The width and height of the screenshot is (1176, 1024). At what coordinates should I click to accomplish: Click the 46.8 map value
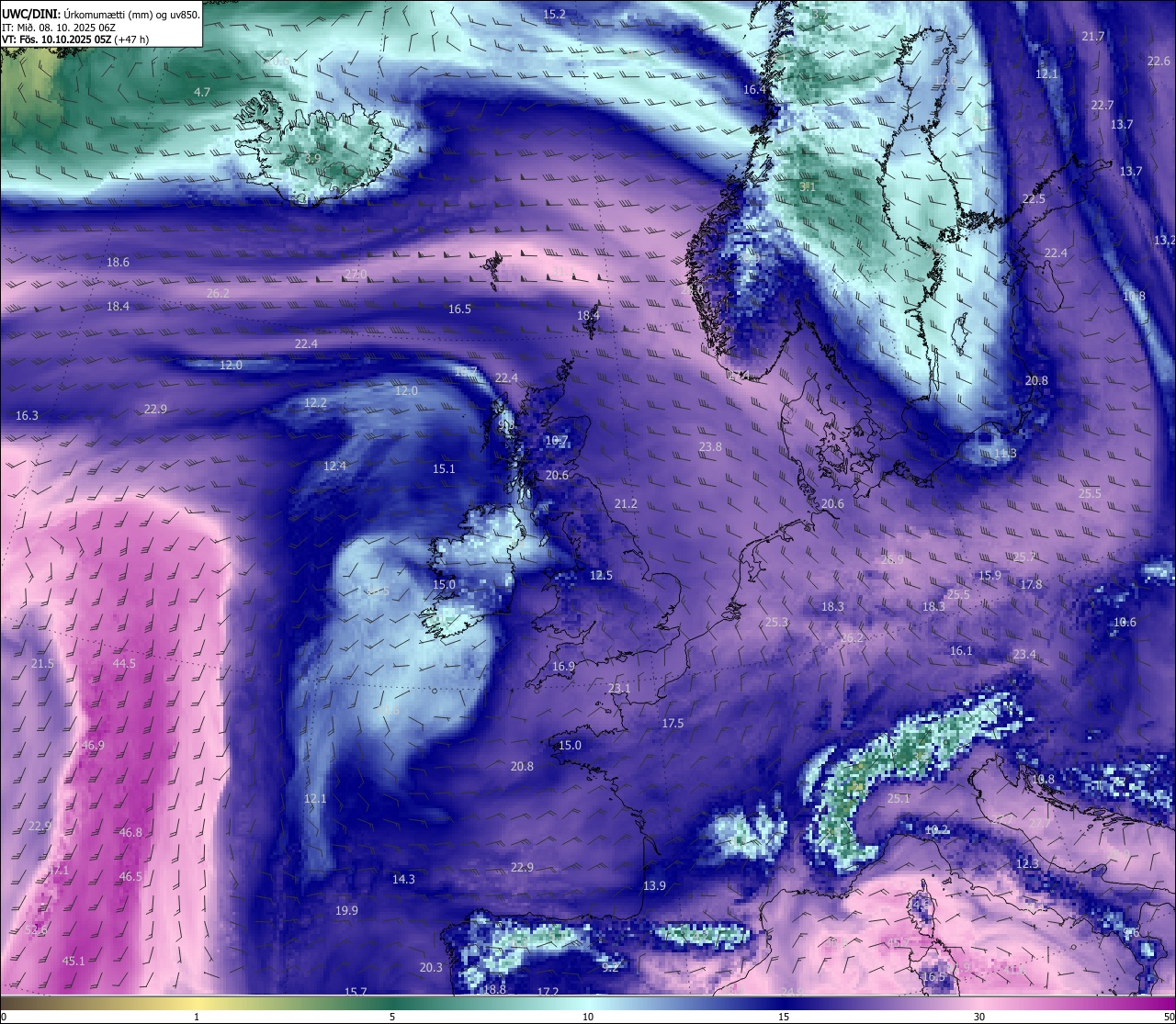[130, 832]
